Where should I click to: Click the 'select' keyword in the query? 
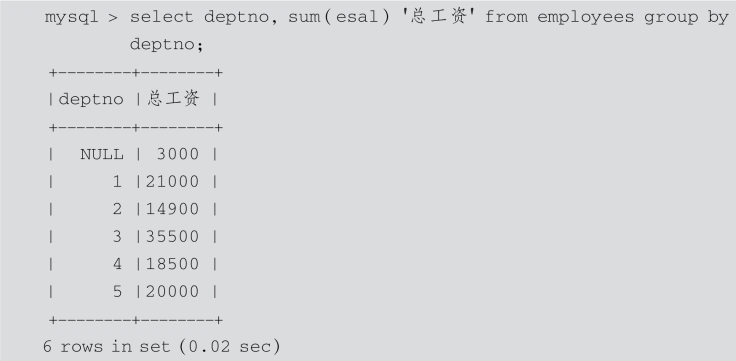pos(161,17)
